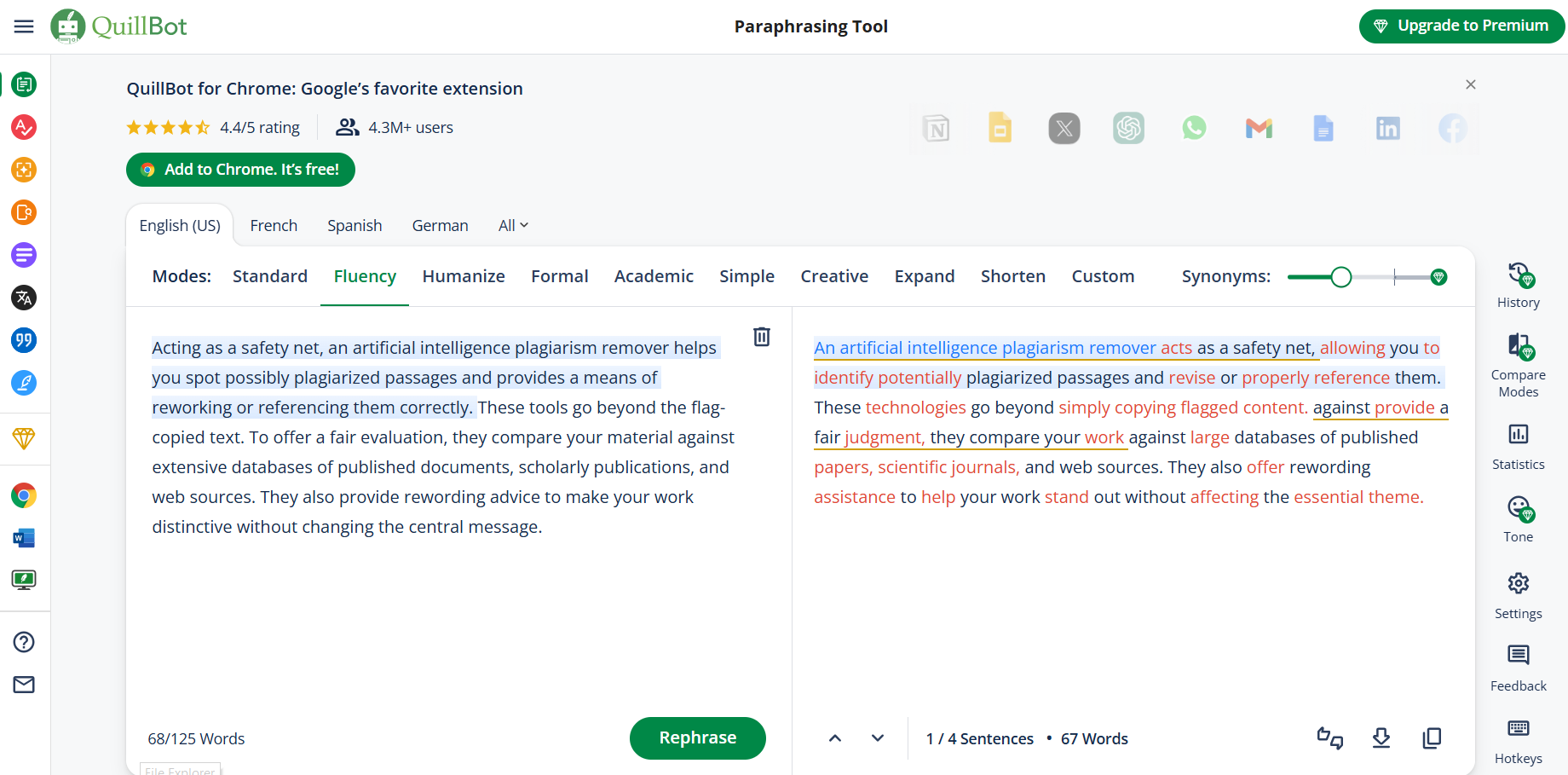Click inside the input text area

pos(443,614)
